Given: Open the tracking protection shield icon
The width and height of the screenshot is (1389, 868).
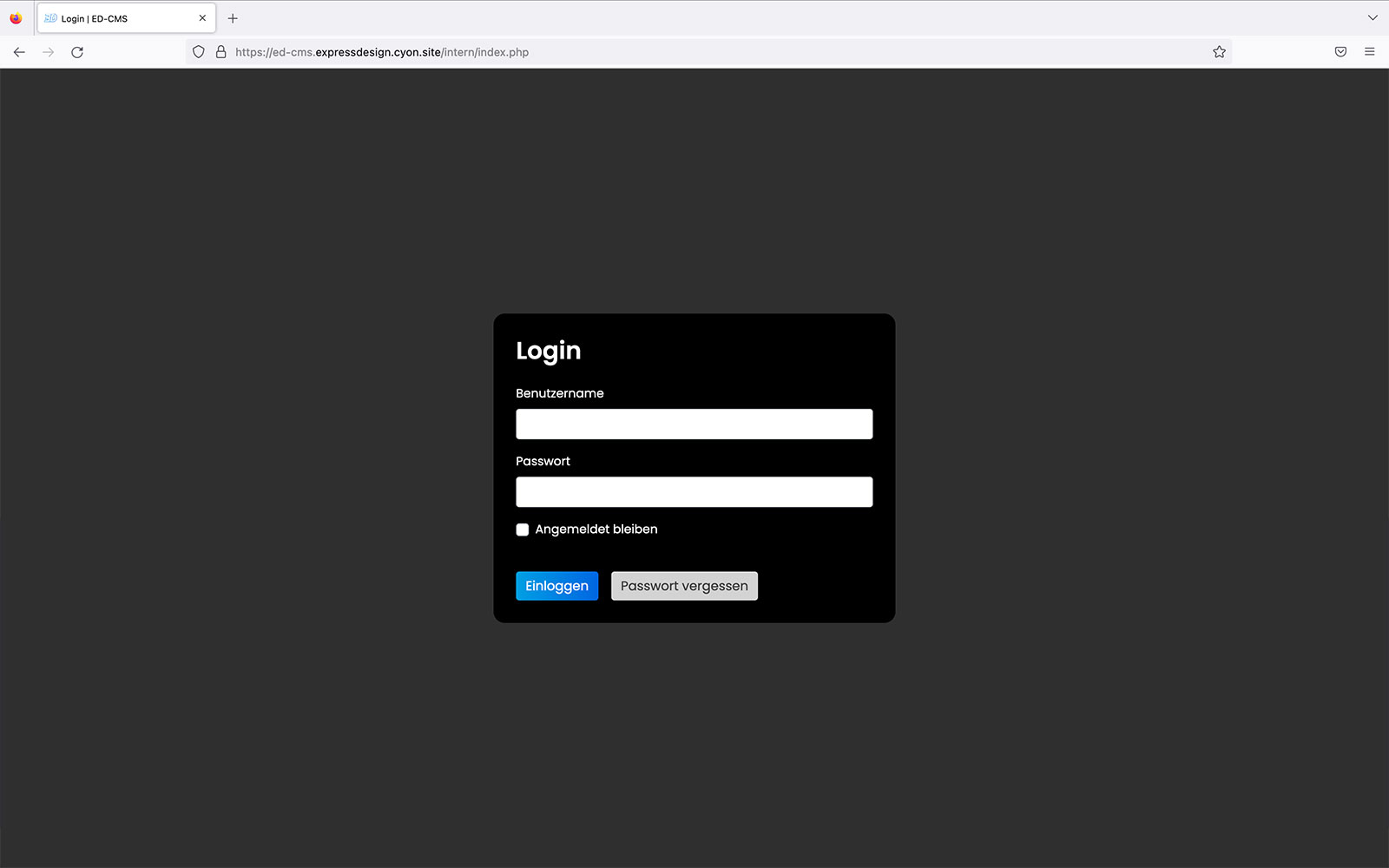Looking at the screenshot, I should (x=199, y=52).
